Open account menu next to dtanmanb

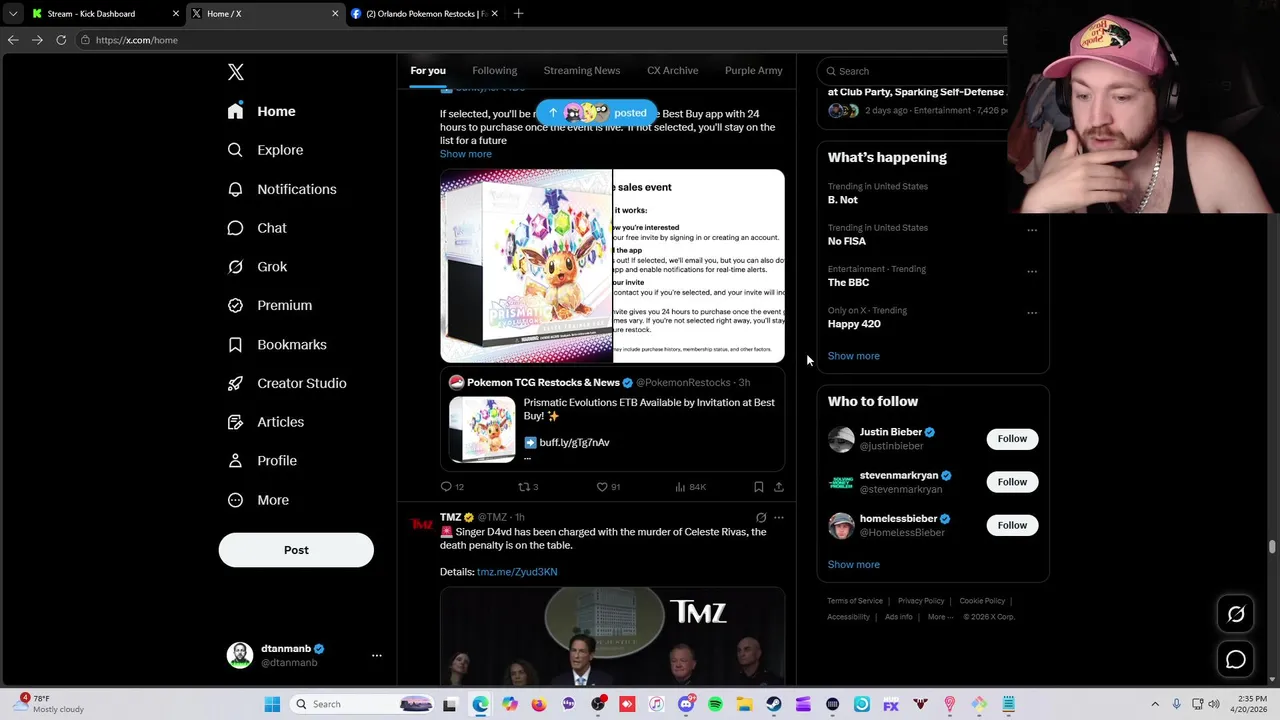tap(377, 655)
